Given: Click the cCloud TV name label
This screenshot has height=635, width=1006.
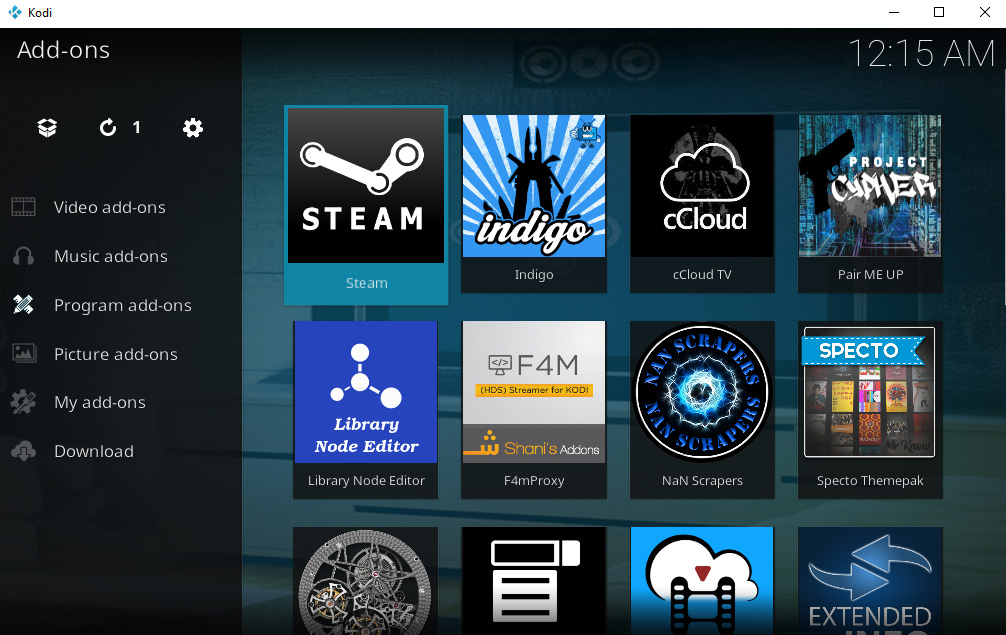Looking at the screenshot, I should [x=702, y=275].
